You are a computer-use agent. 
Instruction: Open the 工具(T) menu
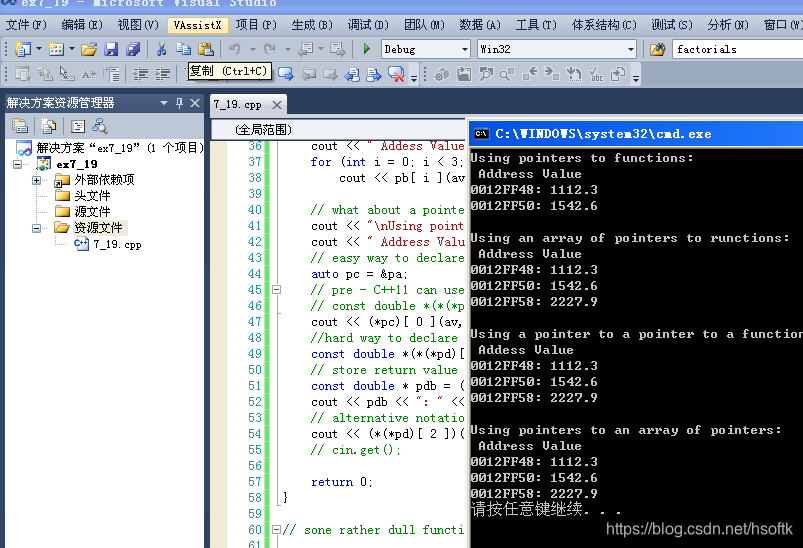536,25
